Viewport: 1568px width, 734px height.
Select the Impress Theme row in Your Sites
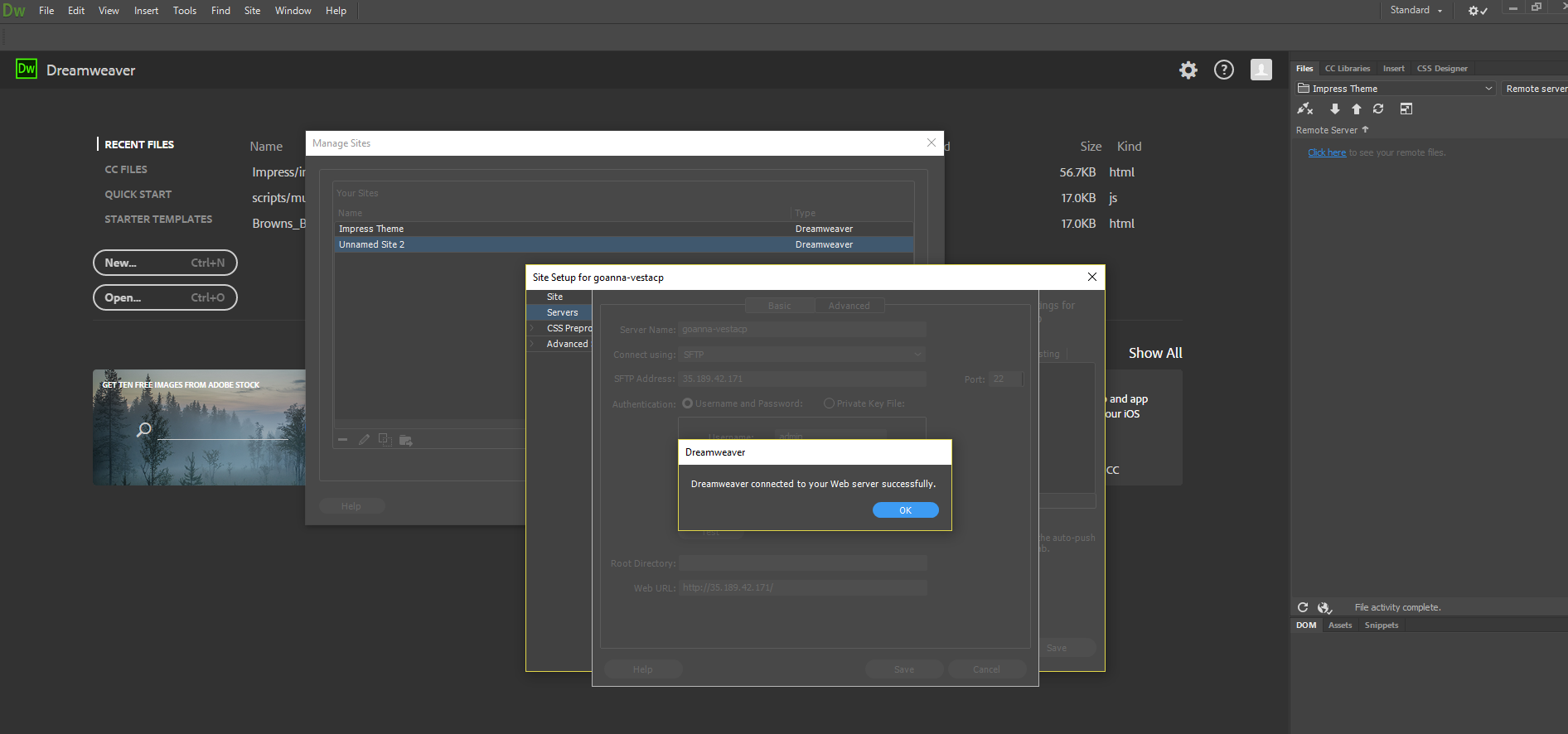(624, 229)
